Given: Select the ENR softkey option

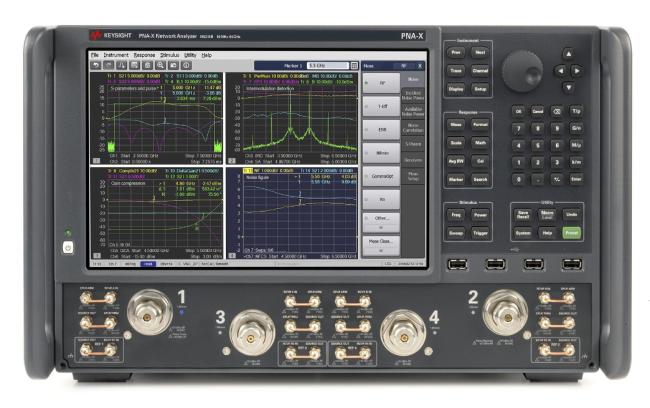Looking at the screenshot, I should click(x=378, y=130).
